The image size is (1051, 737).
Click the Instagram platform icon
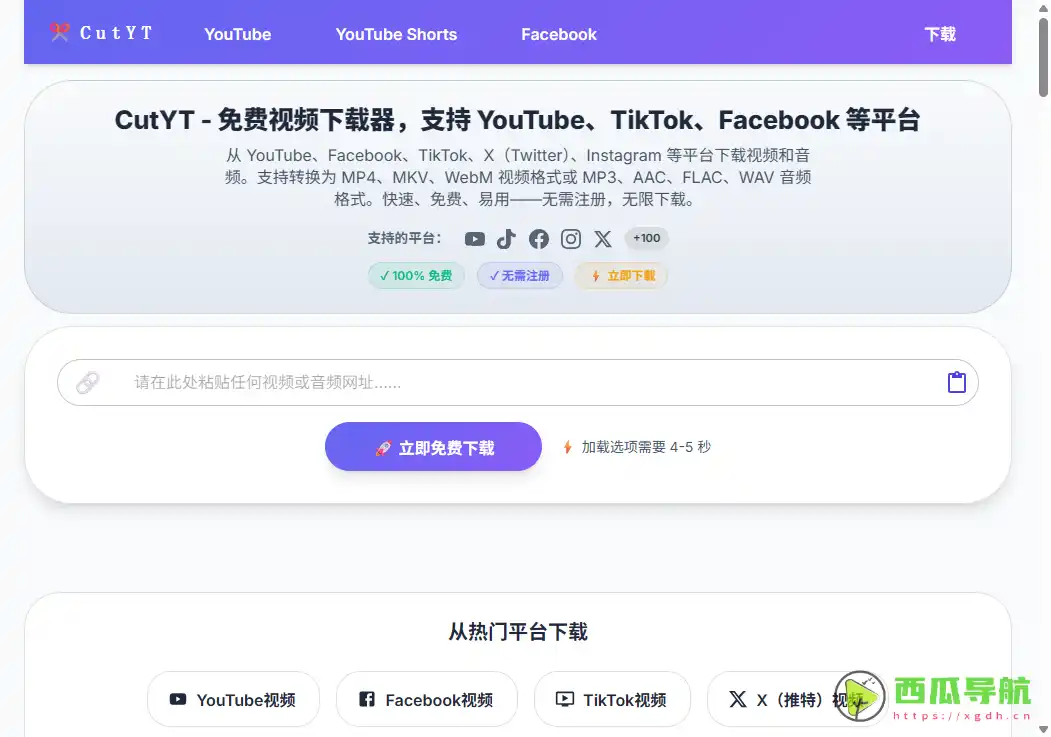tap(570, 238)
